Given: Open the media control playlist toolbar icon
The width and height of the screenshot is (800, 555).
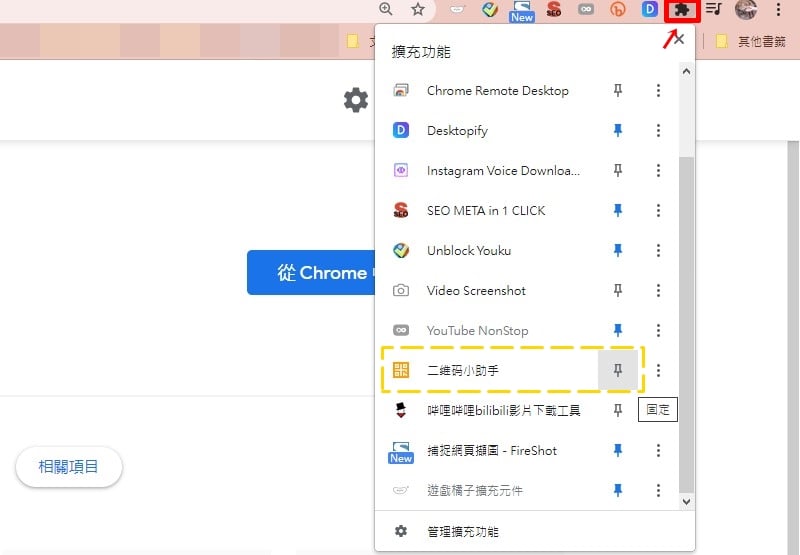Looking at the screenshot, I should [714, 9].
